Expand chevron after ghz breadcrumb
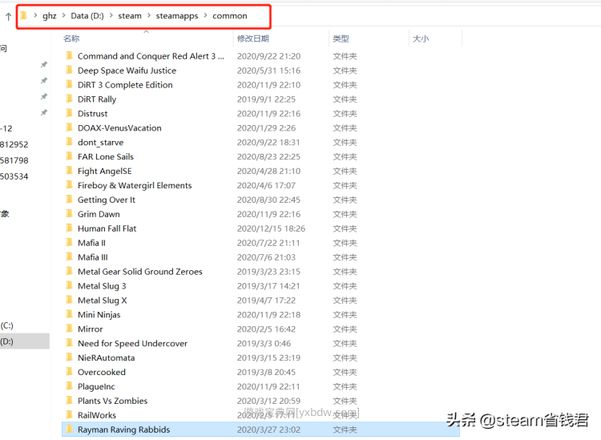 coord(64,16)
